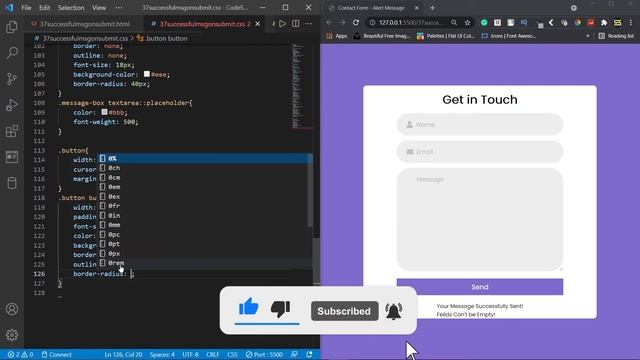Click Ln 126, Col 20 status entry
Viewport: 640px width, 360px height.
tap(123, 354)
